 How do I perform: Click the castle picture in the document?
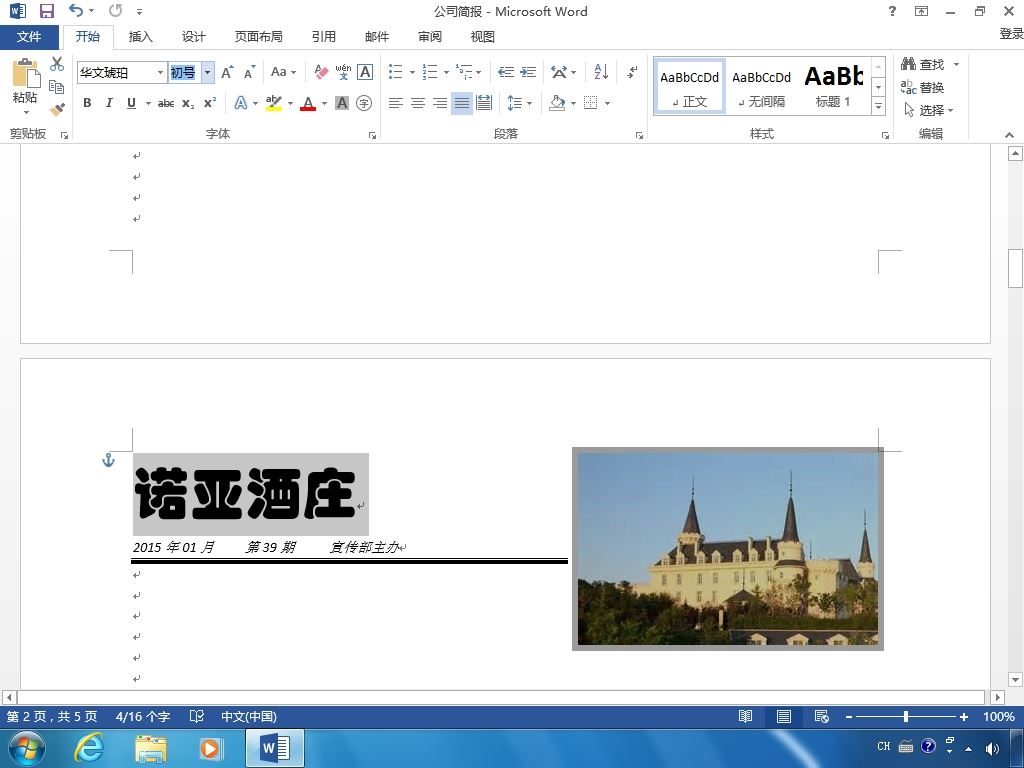coord(728,549)
